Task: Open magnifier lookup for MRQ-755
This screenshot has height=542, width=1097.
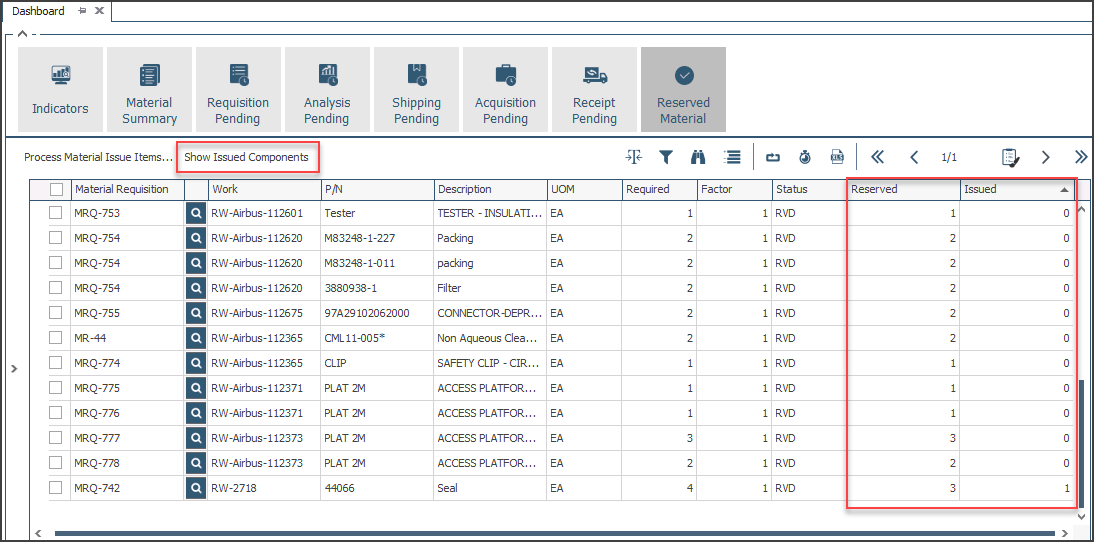Action: click(196, 313)
